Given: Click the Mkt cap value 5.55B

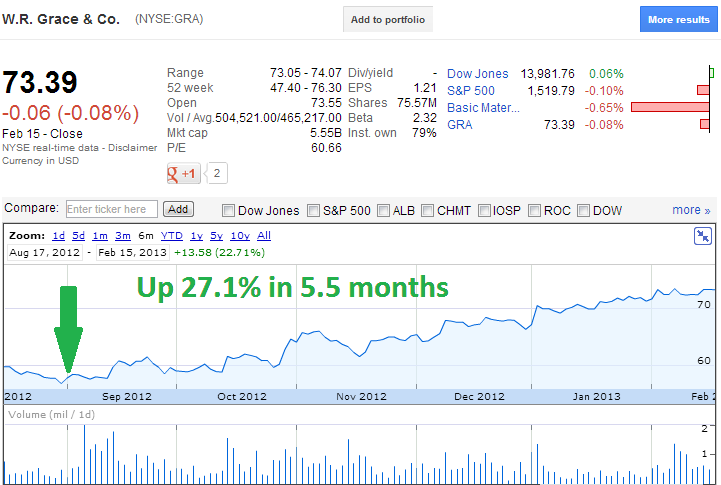Looking at the screenshot, I should (x=326, y=132).
